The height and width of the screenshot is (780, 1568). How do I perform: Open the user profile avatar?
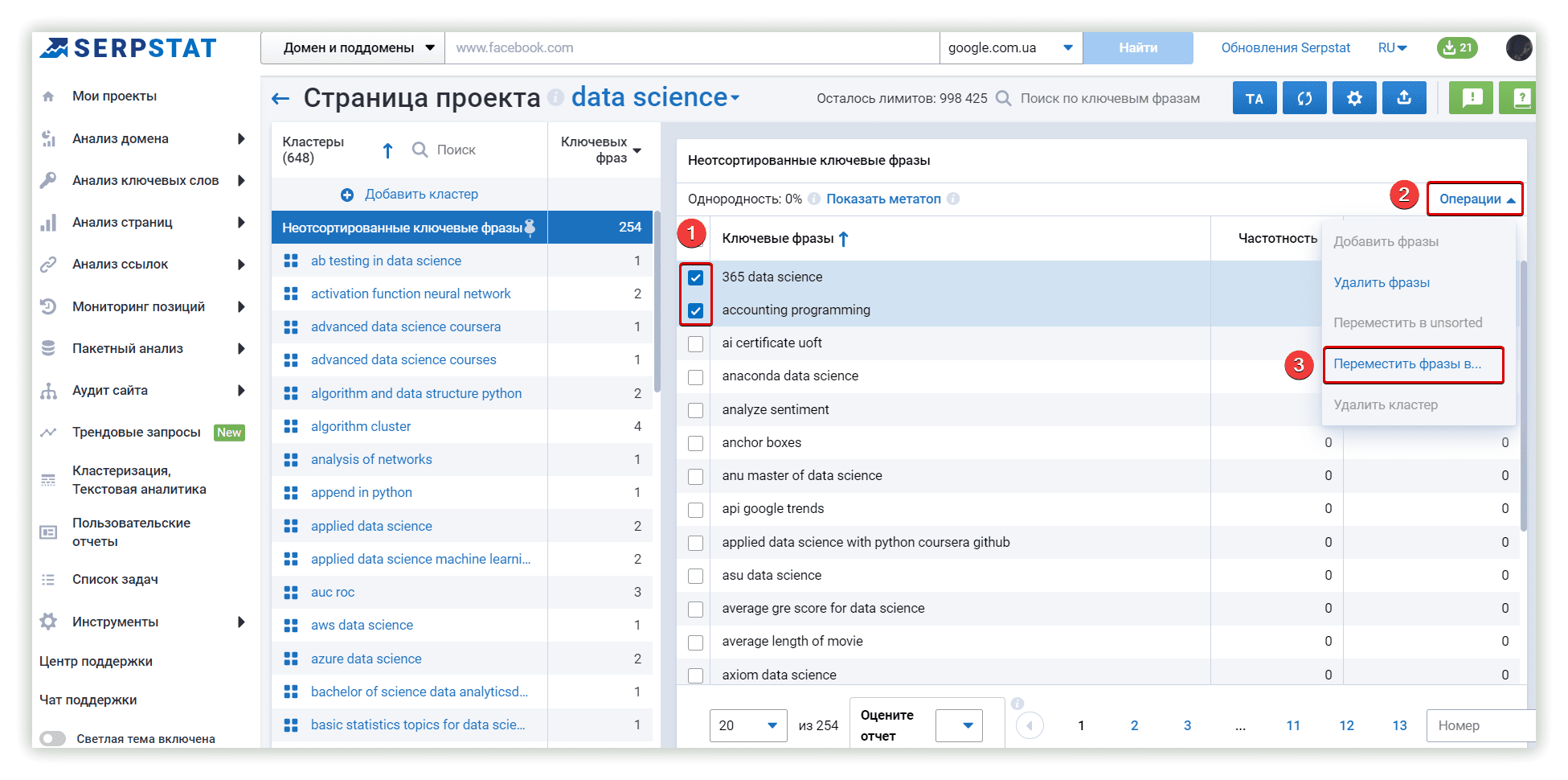click(1518, 47)
